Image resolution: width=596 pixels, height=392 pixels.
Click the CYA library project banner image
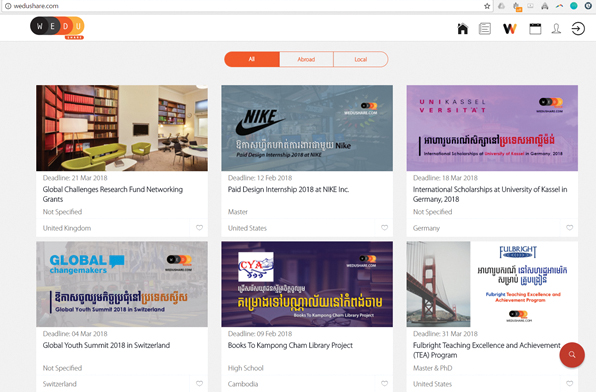tap(307, 284)
